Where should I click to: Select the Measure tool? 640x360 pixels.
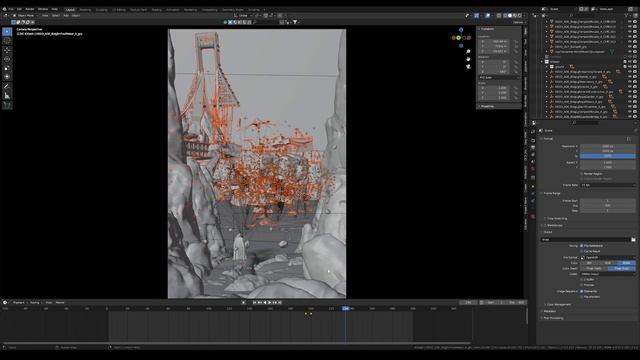pyautogui.click(x=7, y=96)
